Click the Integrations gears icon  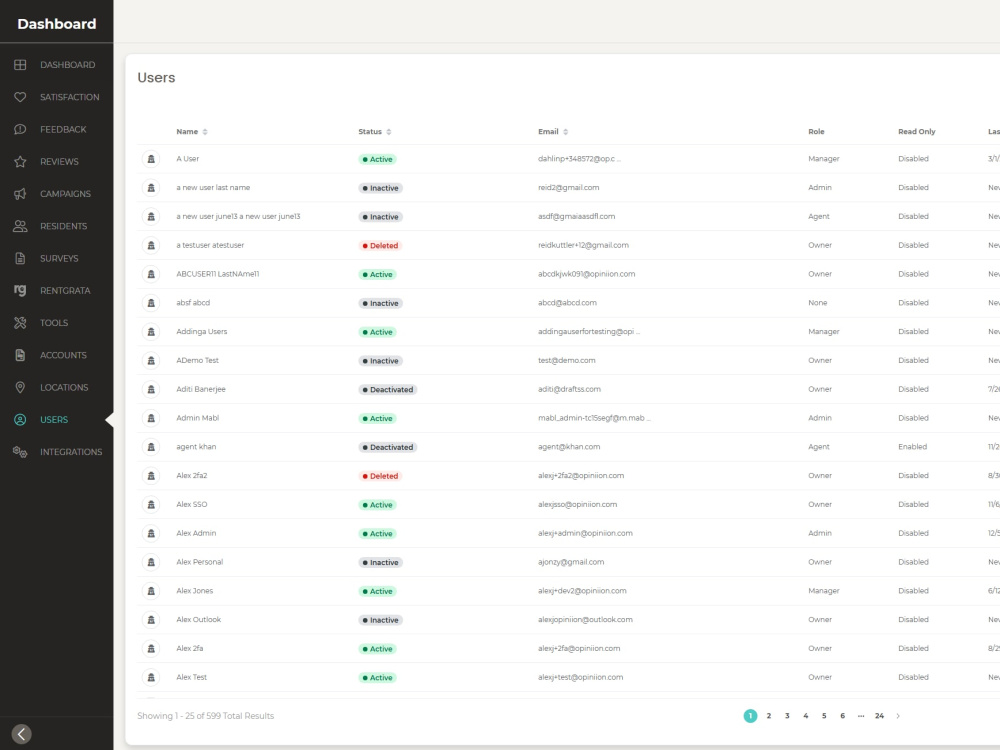point(20,452)
